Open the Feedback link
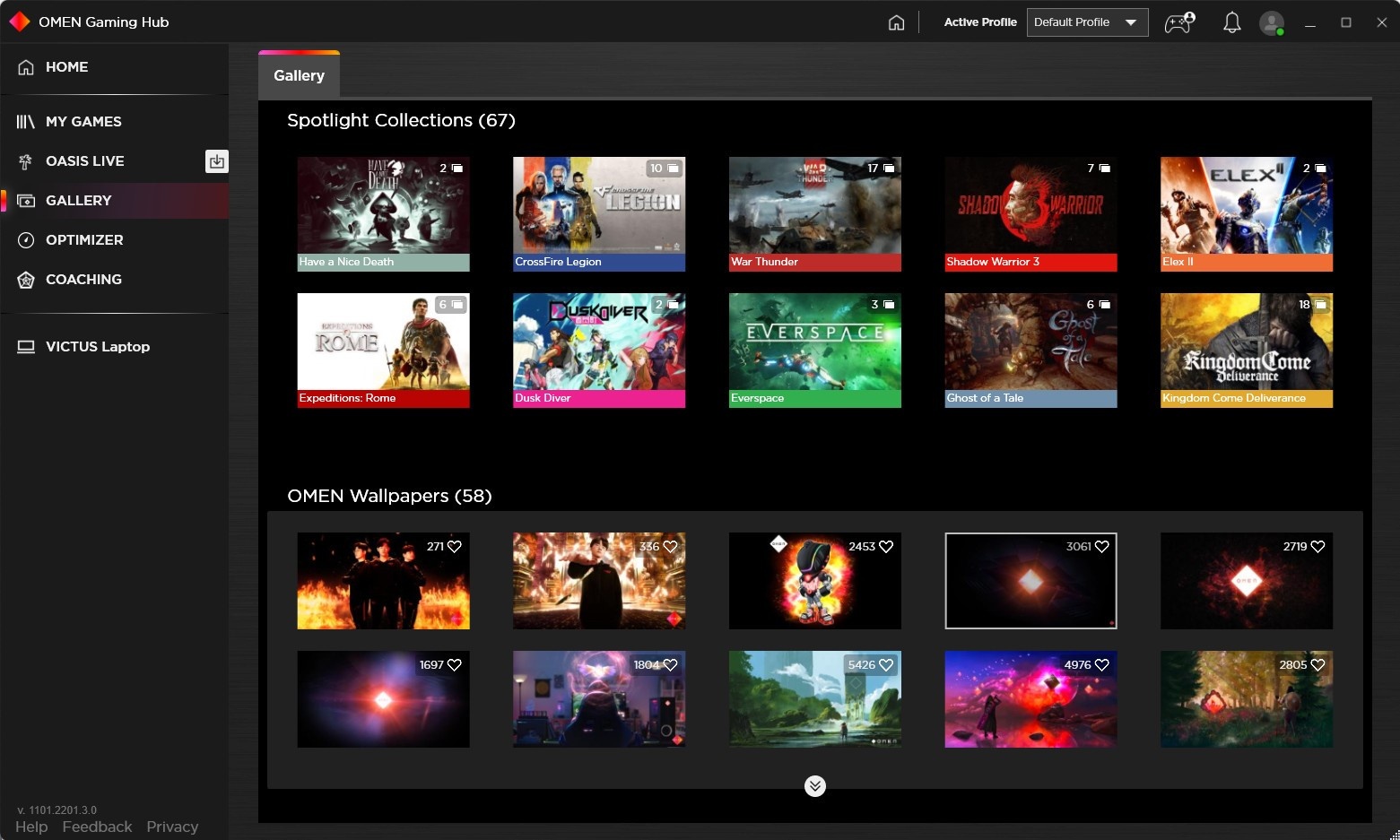The width and height of the screenshot is (1400, 840). [x=97, y=827]
